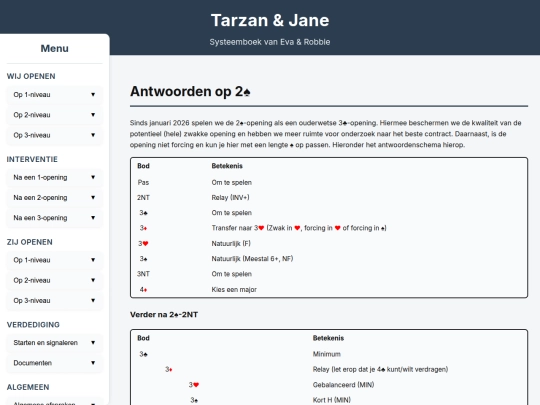The image size is (540, 405).
Task: Open the 'Op 2-niveau' menu under Zij openen
Action: [54, 280]
